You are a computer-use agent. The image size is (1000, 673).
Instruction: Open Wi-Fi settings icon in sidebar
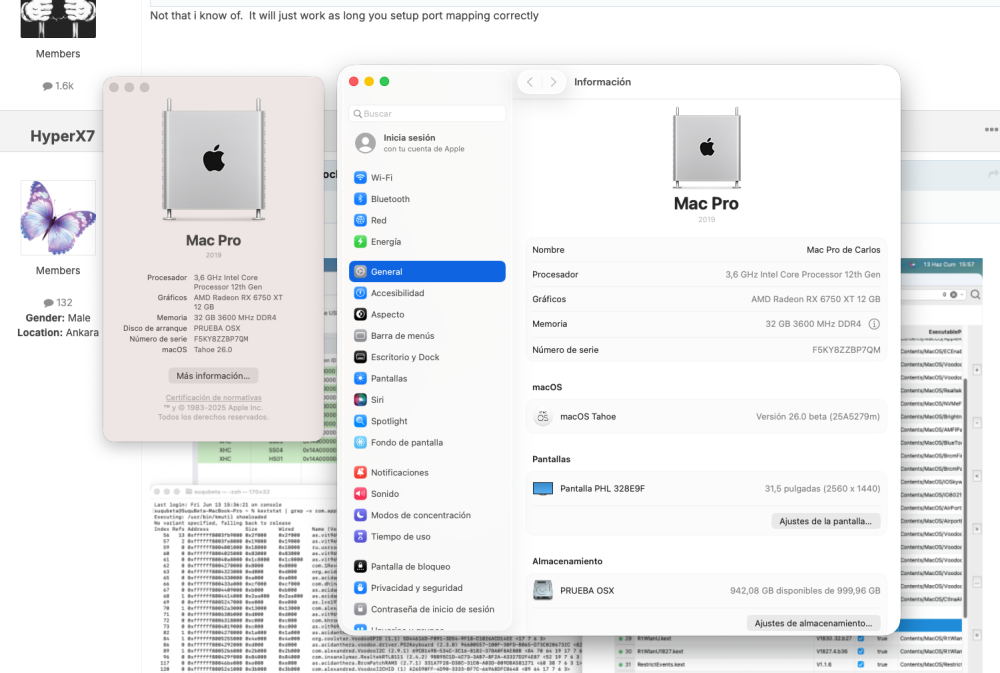pyautogui.click(x=360, y=177)
